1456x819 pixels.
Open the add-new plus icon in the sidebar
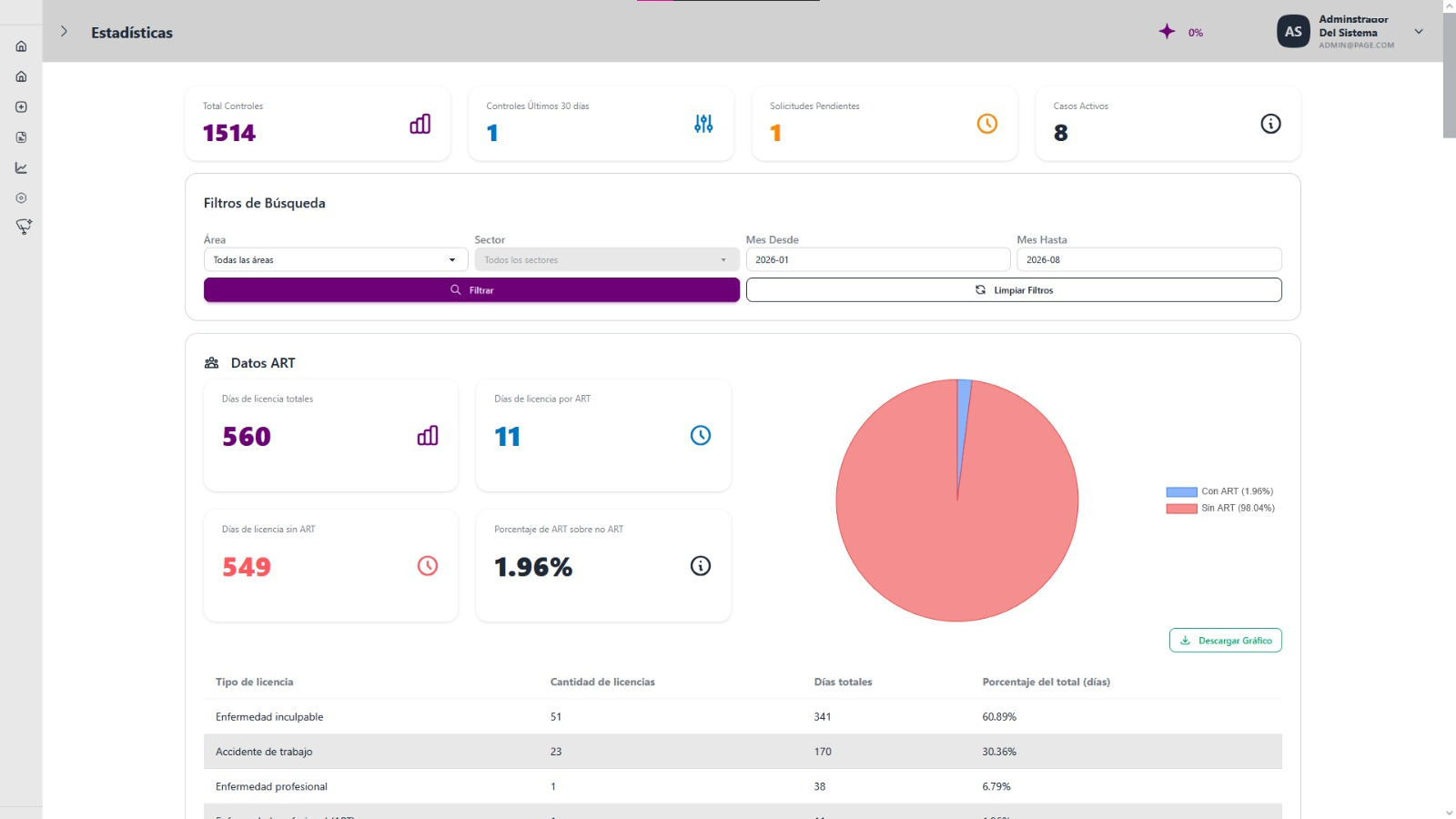click(21, 106)
